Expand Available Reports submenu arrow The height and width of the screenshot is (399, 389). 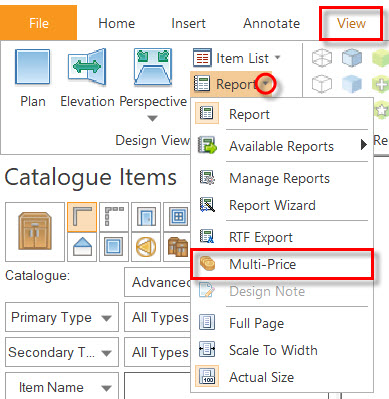tap(364, 145)
